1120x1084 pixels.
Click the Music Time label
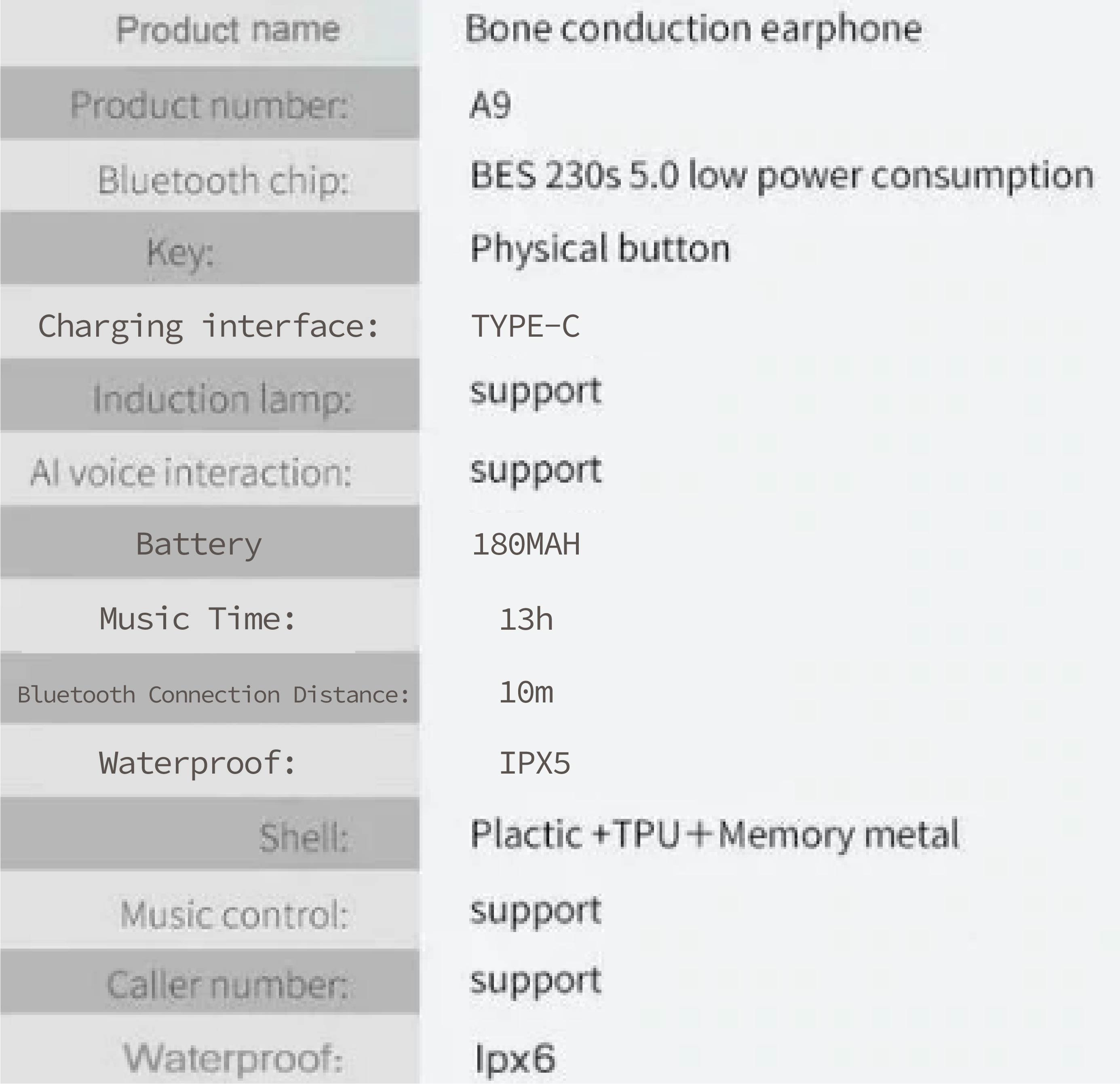198,619
